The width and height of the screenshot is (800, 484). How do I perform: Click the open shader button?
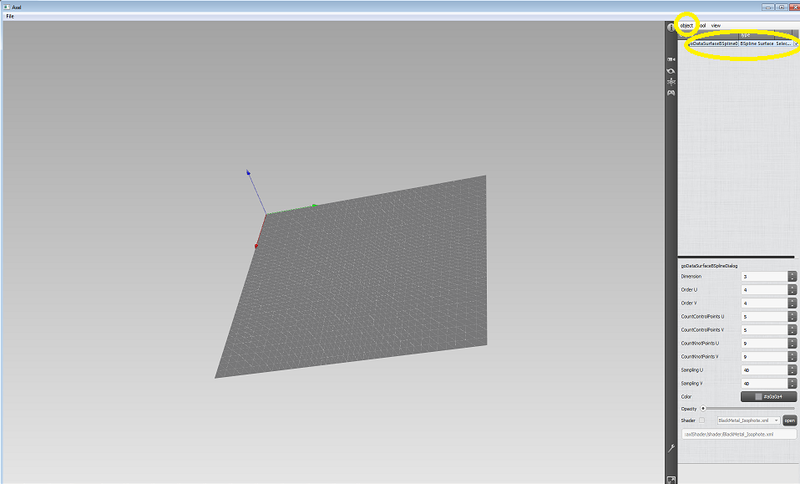click(789, 421)
